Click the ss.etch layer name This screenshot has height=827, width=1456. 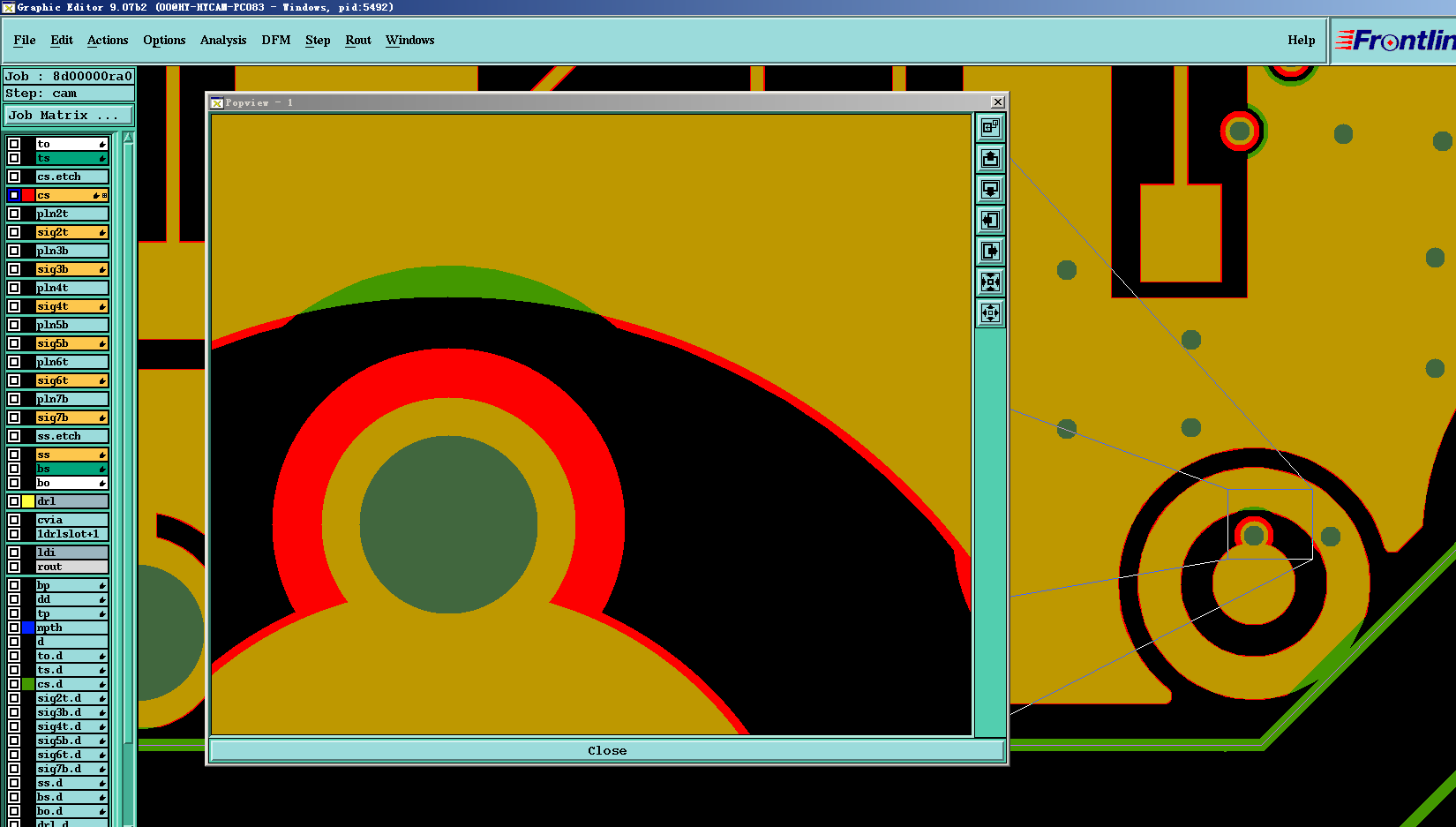pos(71,436)
